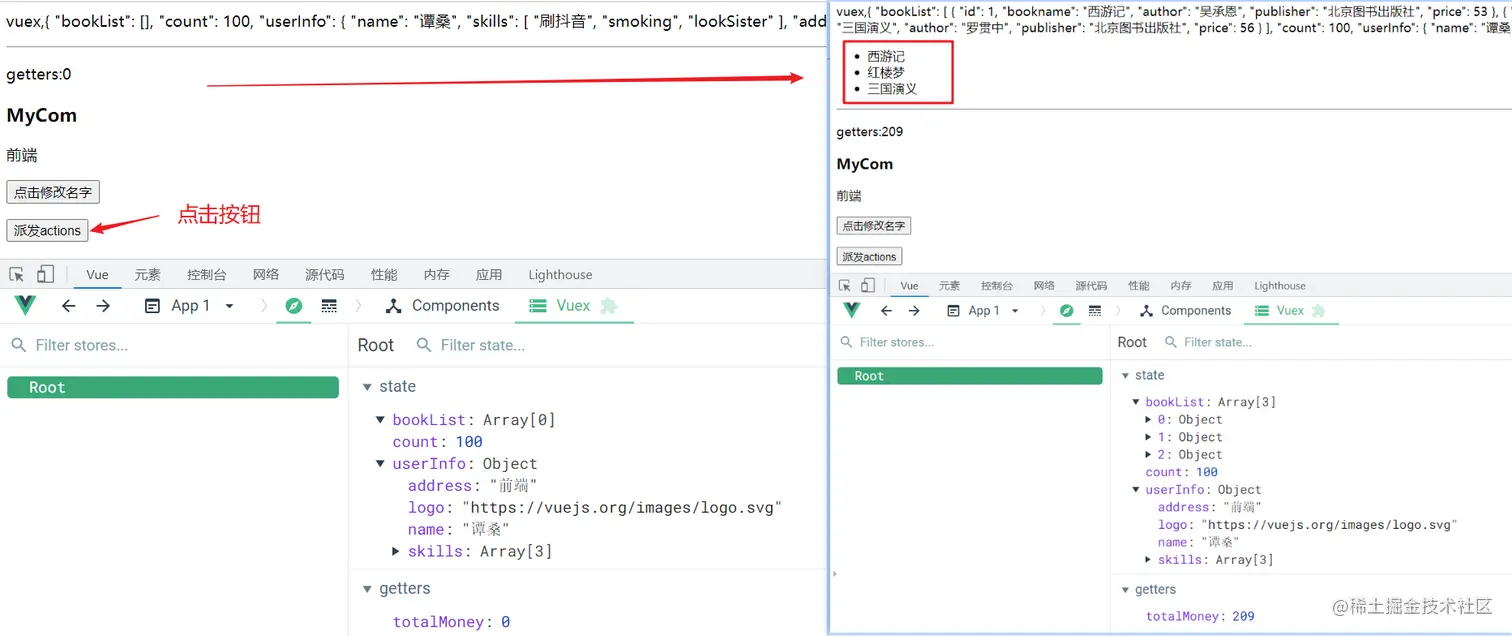The height and width of the screenshot is (636, 1512).
Task: Click 点击修改名字 button in right panel
Action: tap(874, 226)
